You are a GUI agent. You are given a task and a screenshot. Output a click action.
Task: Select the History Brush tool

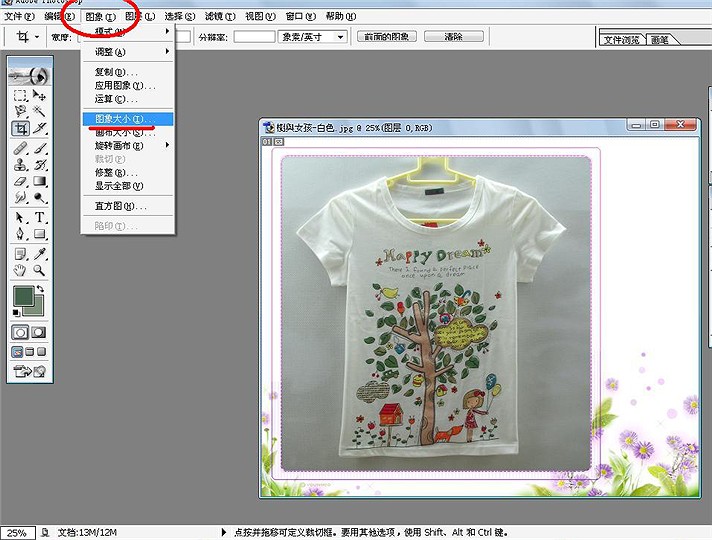[40, 164]
